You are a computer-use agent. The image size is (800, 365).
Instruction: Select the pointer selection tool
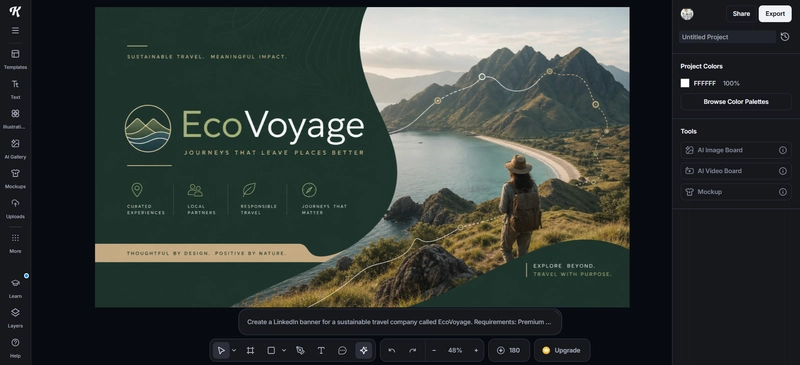click(221, 350)
